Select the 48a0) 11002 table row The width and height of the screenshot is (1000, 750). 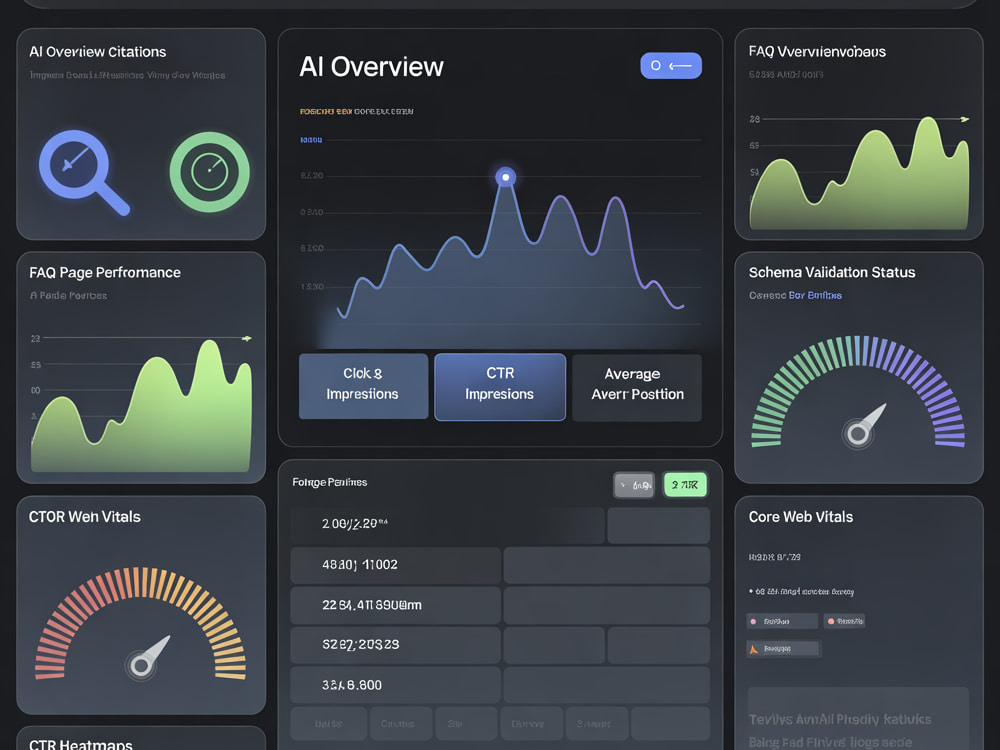point(500,565)
